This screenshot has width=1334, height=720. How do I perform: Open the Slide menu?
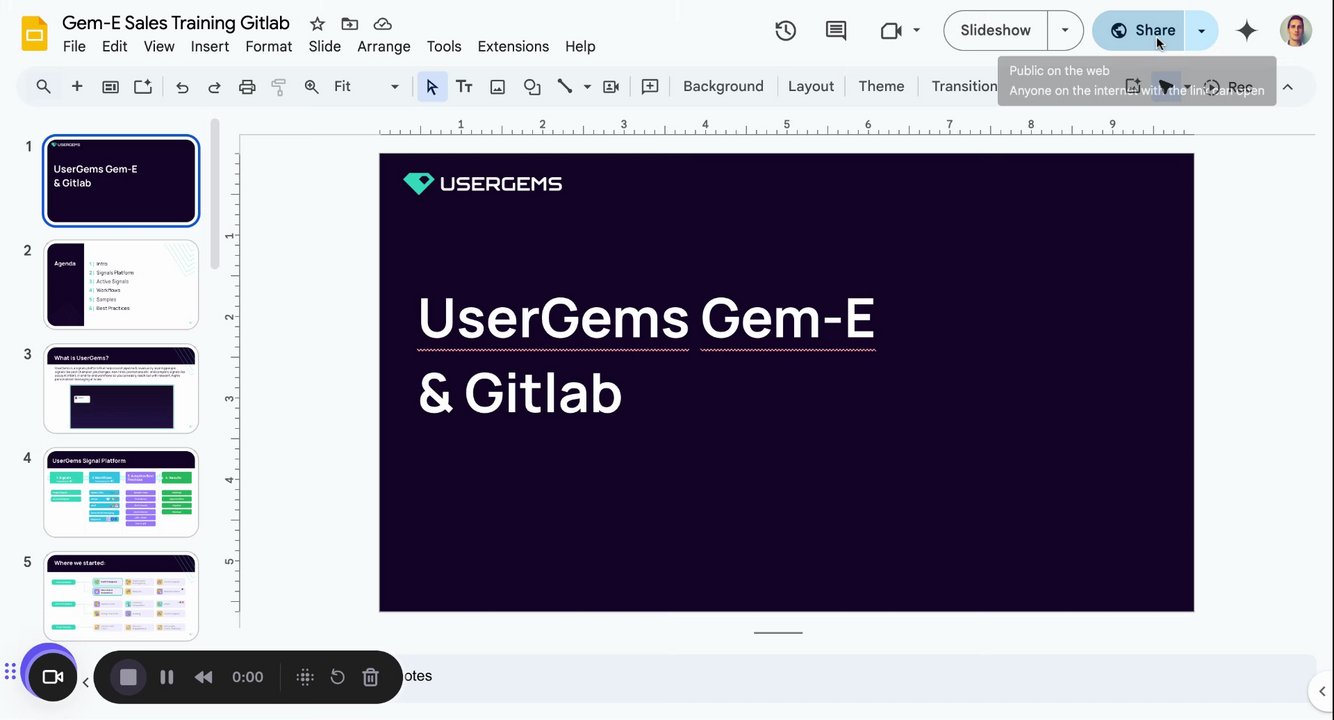(x=325, y=47)
